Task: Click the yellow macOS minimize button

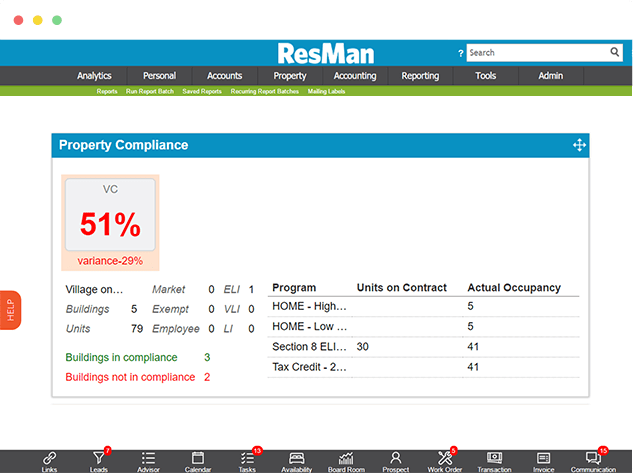Action: (x=38, y=20)
